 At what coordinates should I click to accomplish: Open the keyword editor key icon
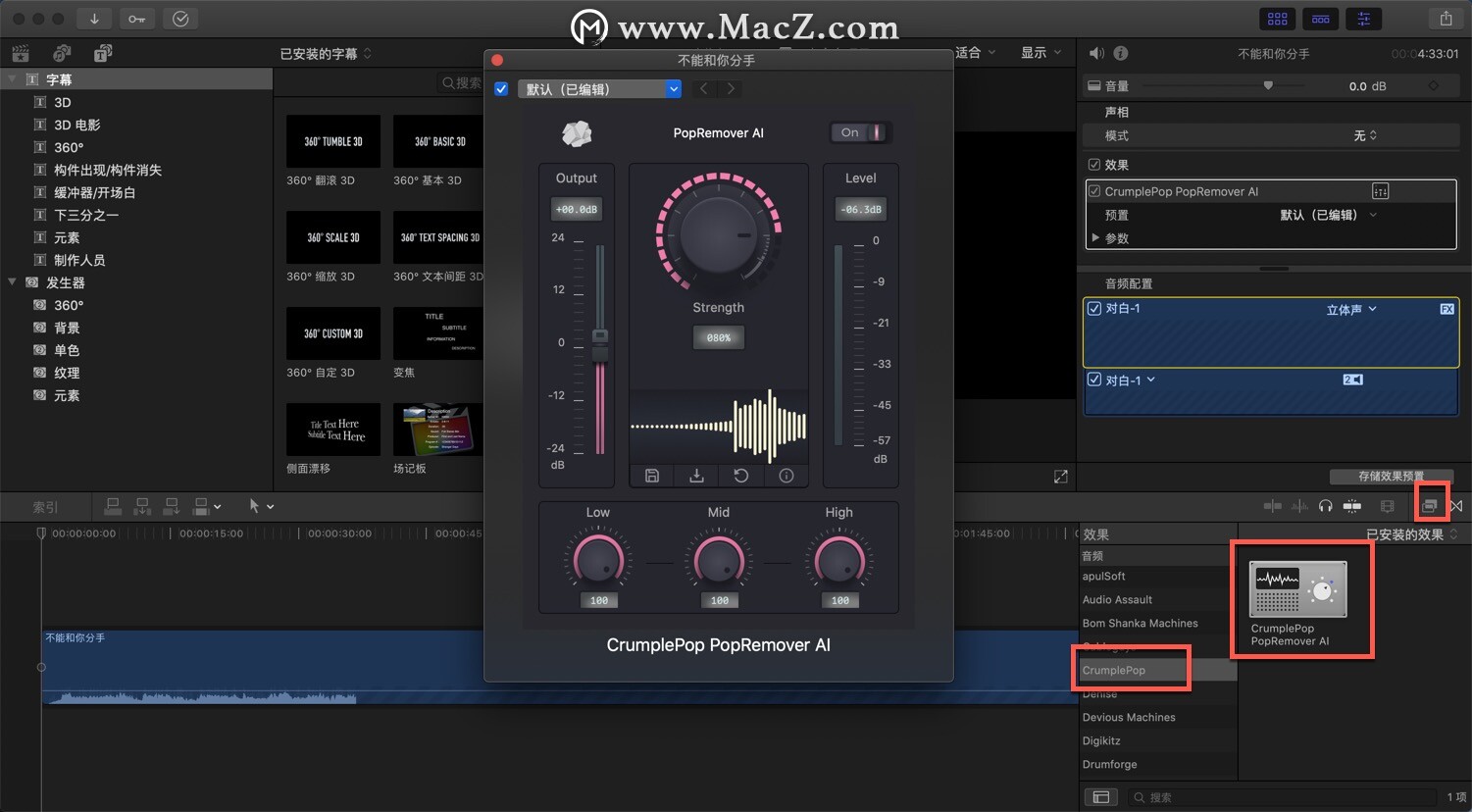pyautogui.click(x=136, y=19)
